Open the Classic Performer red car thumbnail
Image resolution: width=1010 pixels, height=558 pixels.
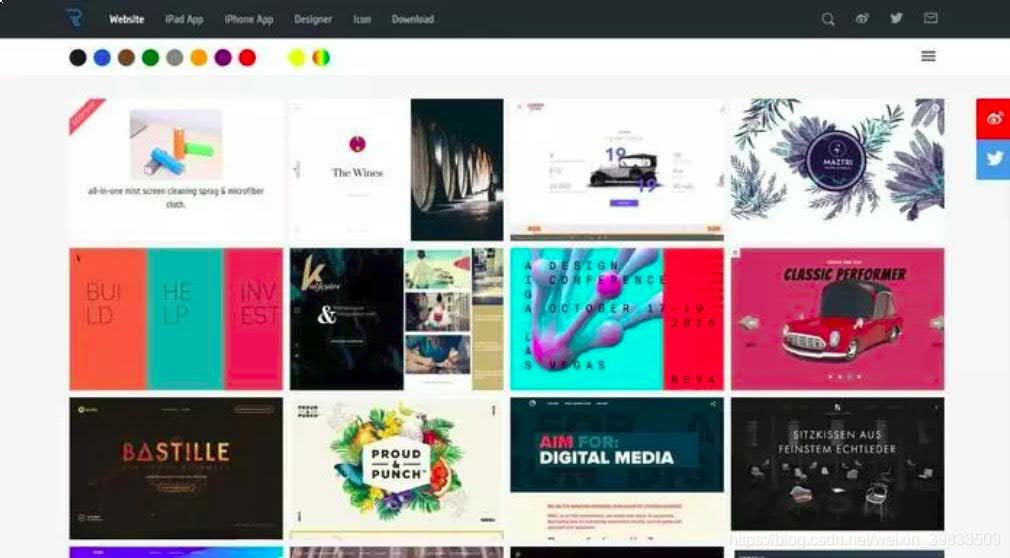point(837,319)
